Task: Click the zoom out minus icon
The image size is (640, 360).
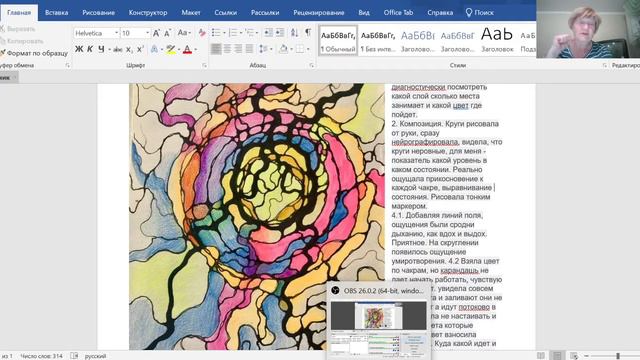Action: [x=587, y=356]
